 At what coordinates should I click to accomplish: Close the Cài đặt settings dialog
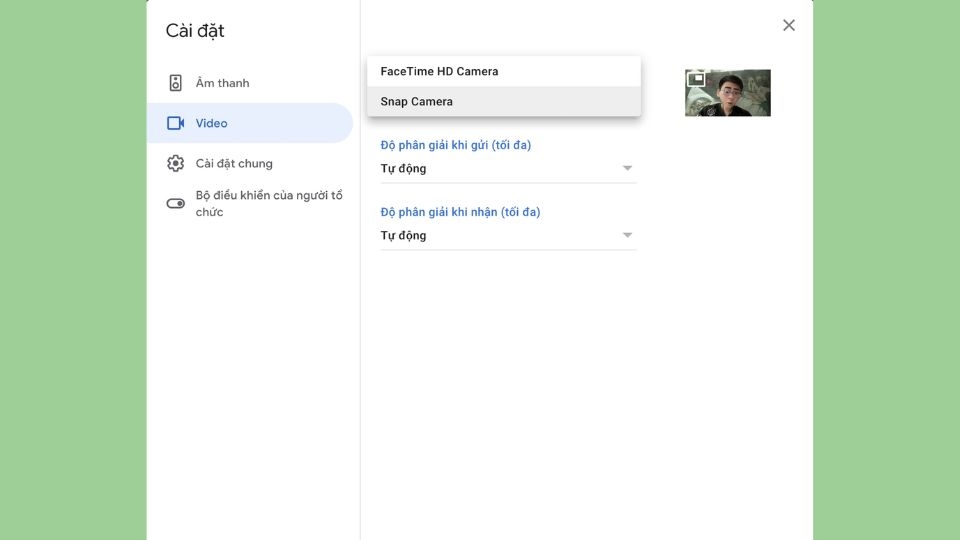click(x=789, y=25)
